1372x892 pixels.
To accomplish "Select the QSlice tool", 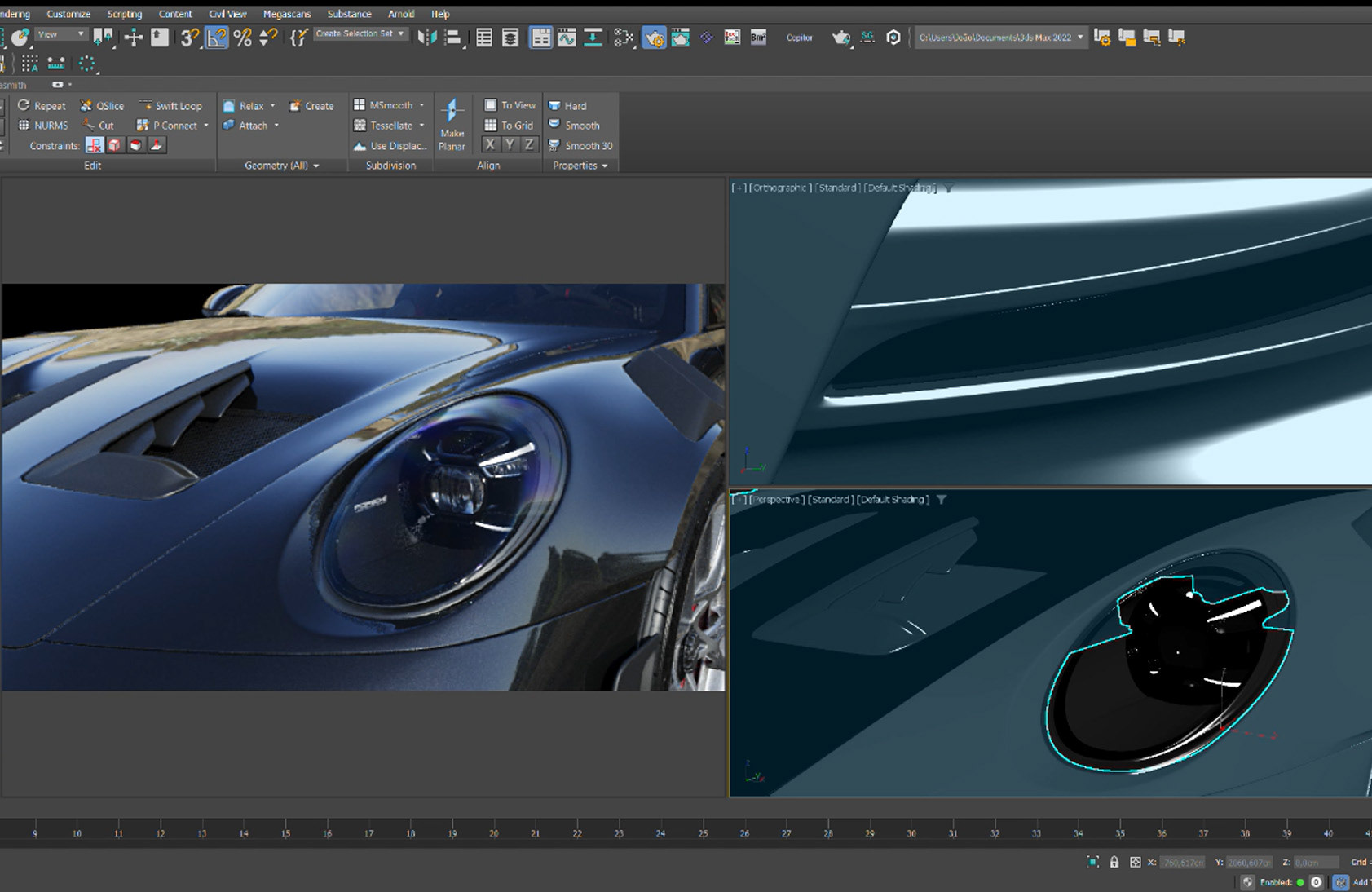I will [x=102, y=106].
